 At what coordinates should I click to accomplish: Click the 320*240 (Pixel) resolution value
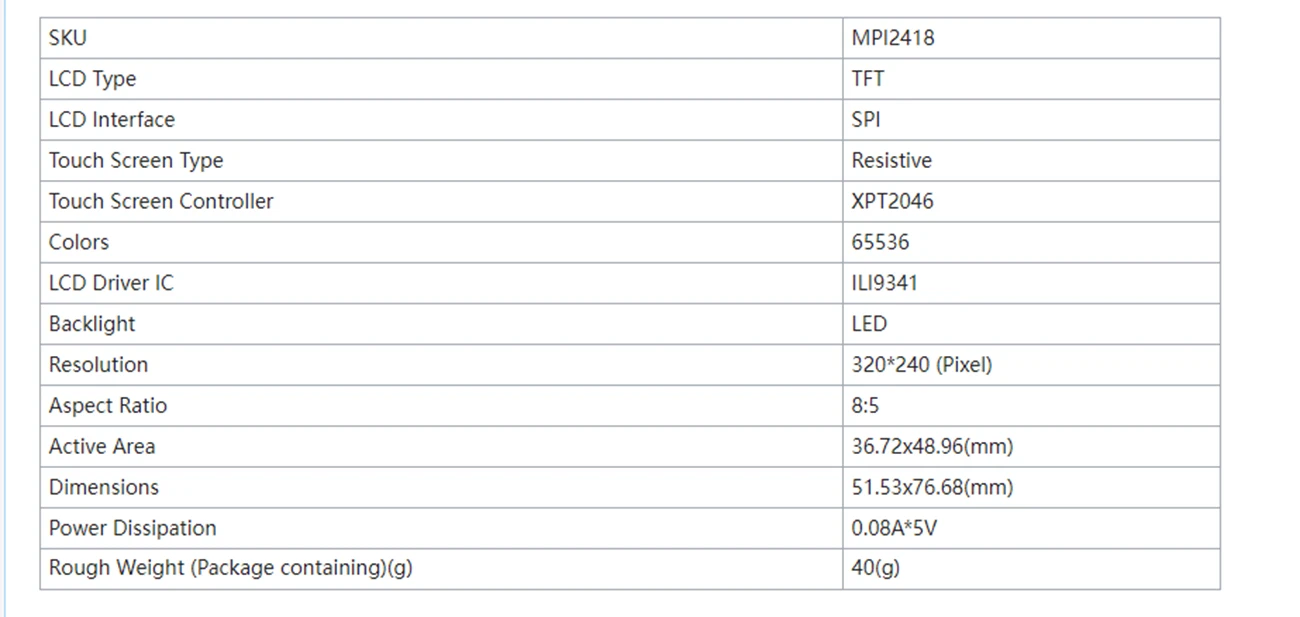(x=922, y=365)
